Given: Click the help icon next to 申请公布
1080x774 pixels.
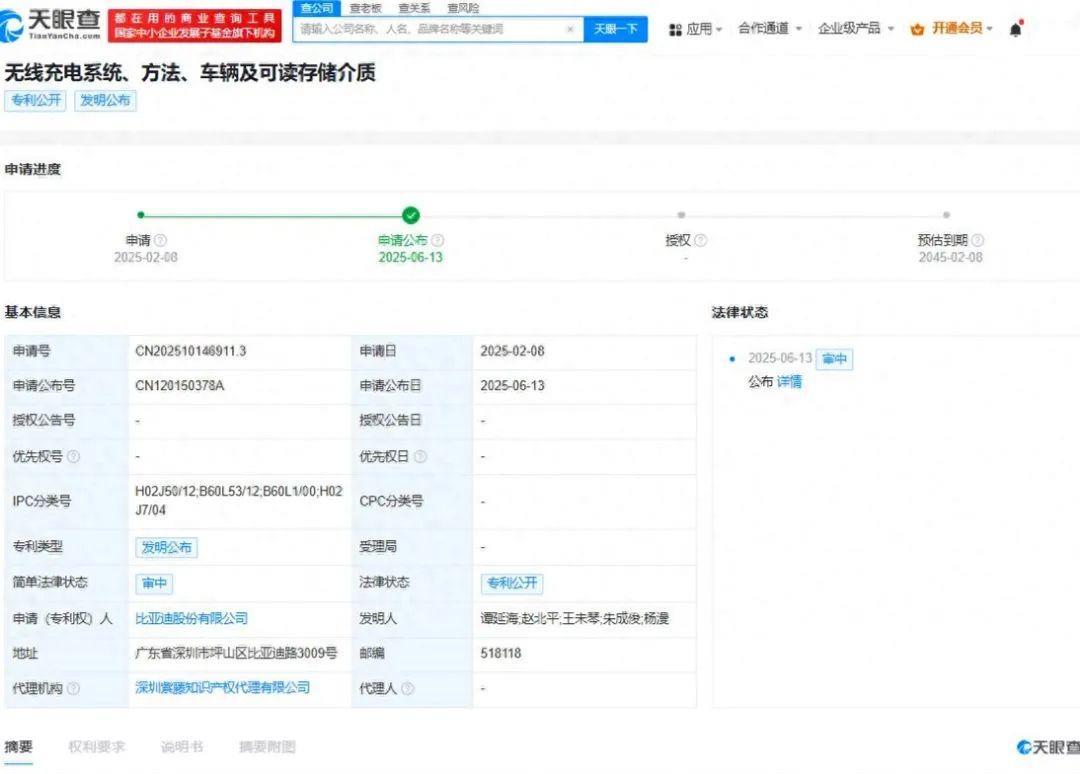Looking at the screenshot, I should (x=437, y=240).
